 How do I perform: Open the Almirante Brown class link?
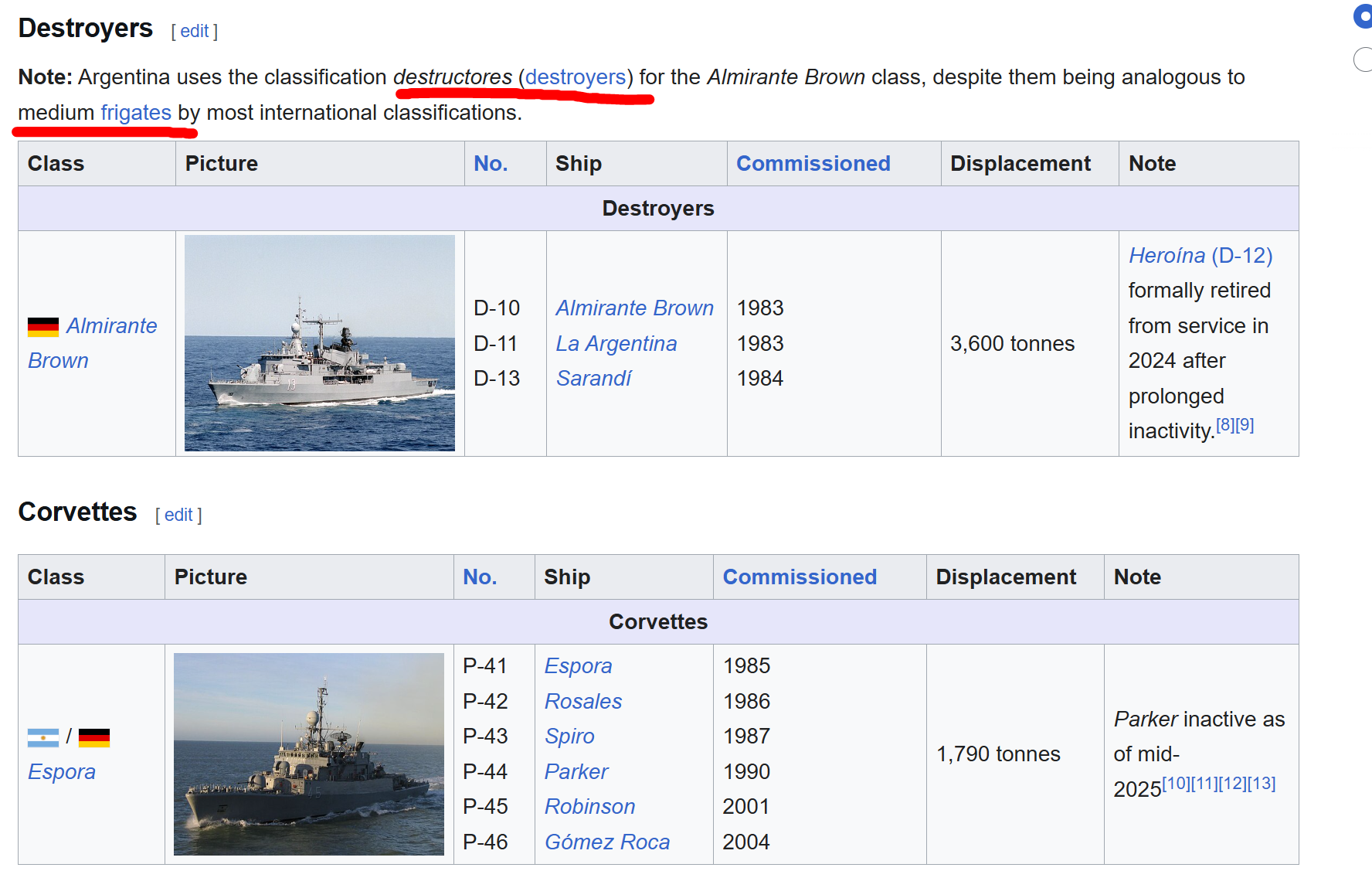(93, 343)
